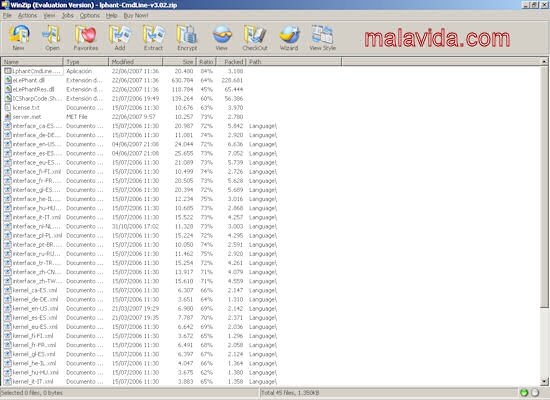550x400 pixels.
Task: Click the vertical scrollbar thumb
Action: click(x=544, y=187)
